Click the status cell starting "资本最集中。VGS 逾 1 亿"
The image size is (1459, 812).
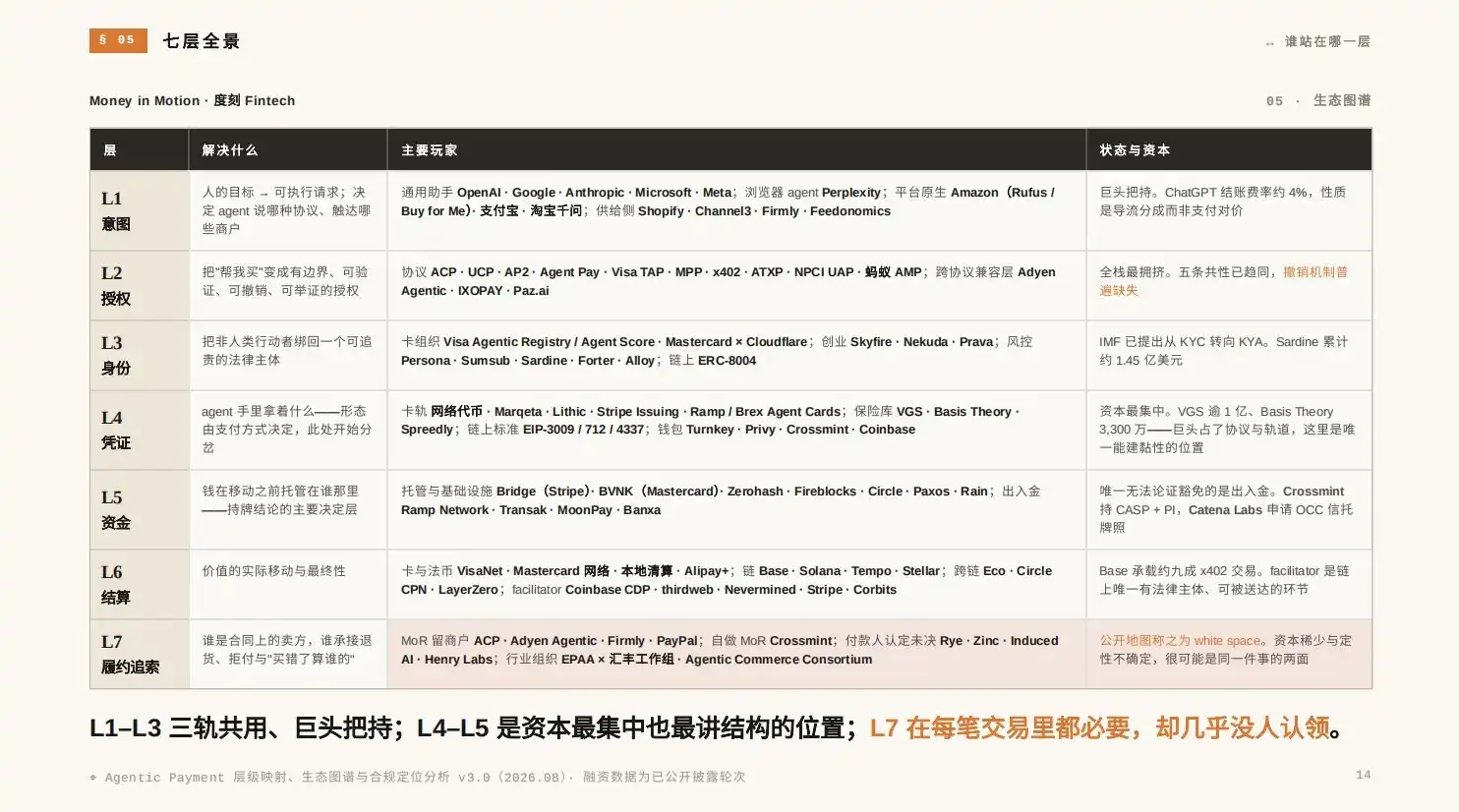click(x=1229, y=430)
